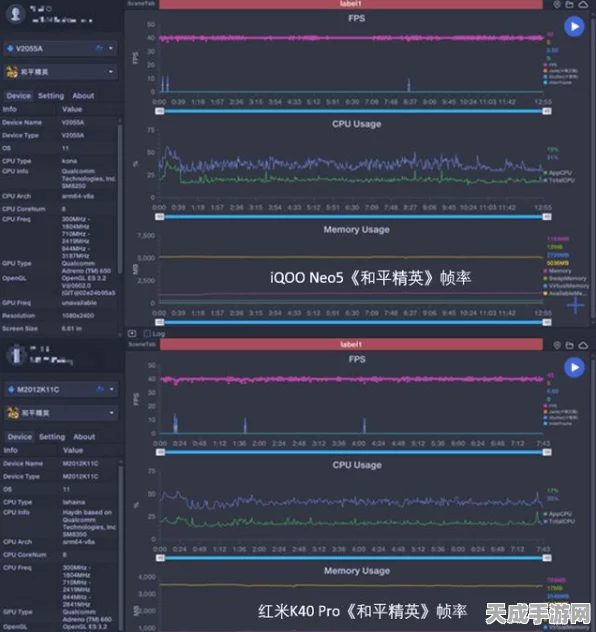Click right range handle under V2055A FPS chart
Screen dimensions: 596x632
click(547, 111)
